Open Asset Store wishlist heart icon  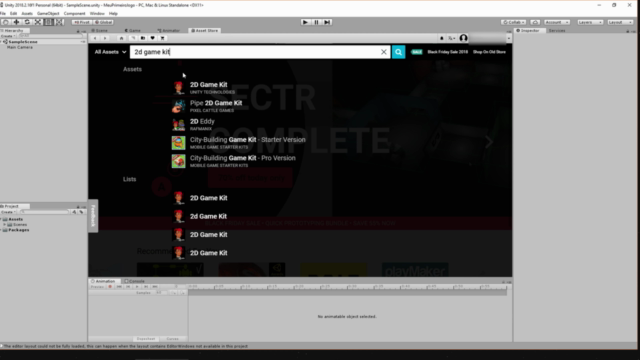pyautogui.click(x=153, y=38)
